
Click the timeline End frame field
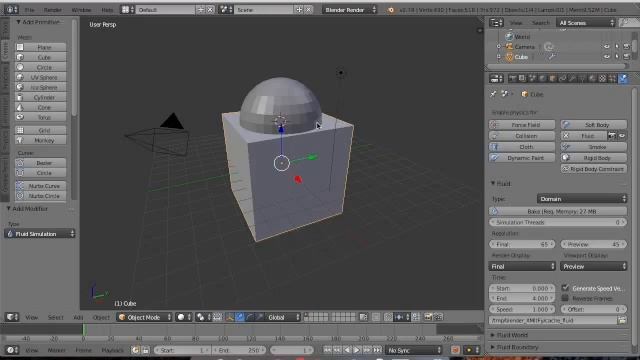(240, 350)
